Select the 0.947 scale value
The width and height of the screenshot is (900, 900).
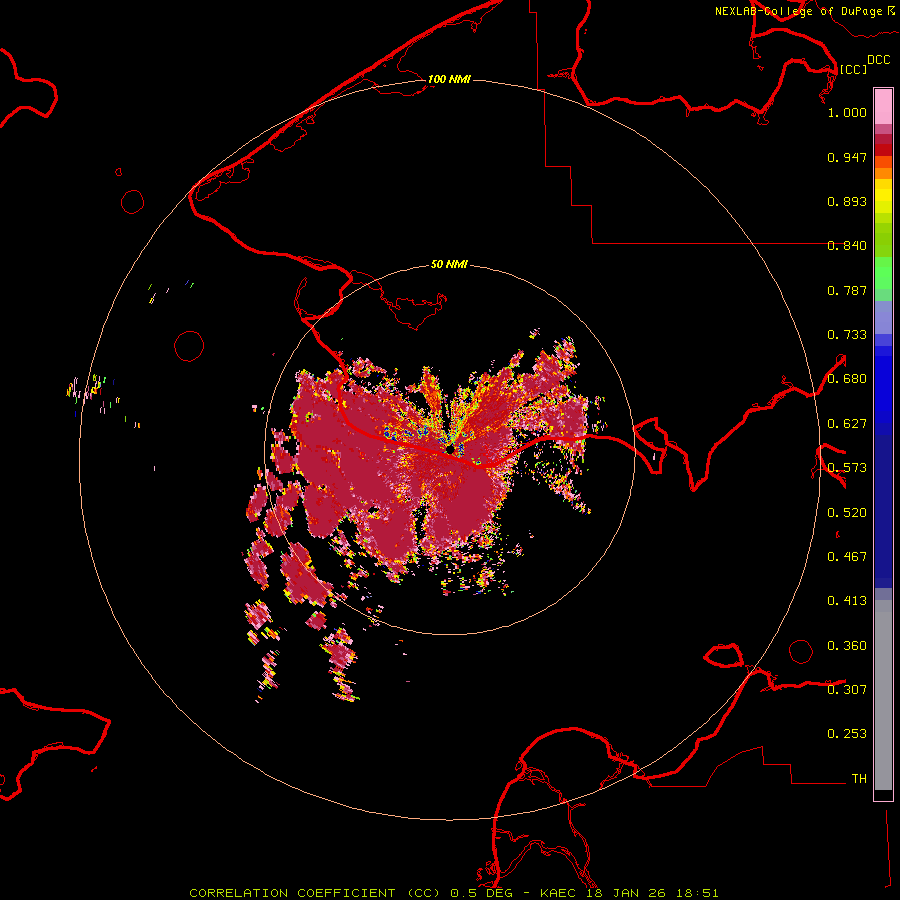[847, 157]
